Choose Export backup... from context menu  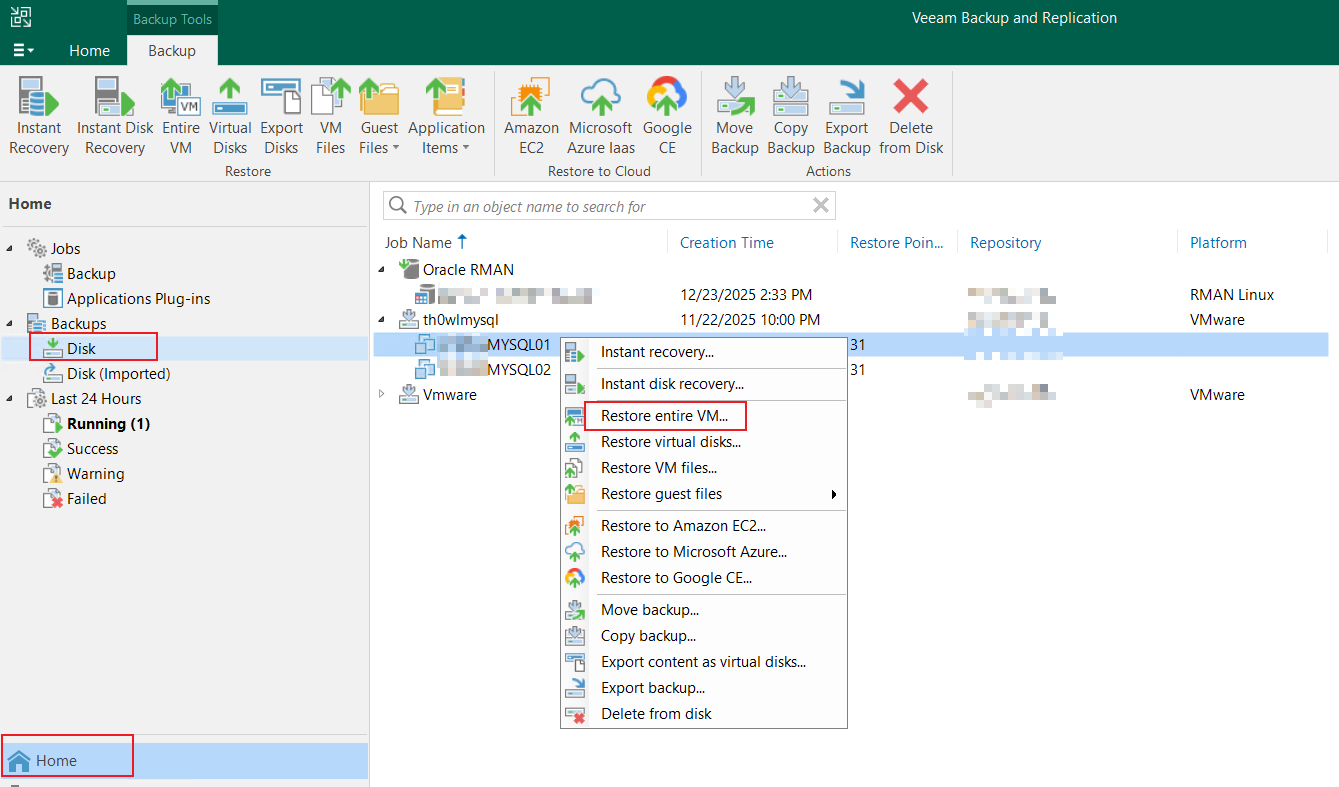point(704,688)
